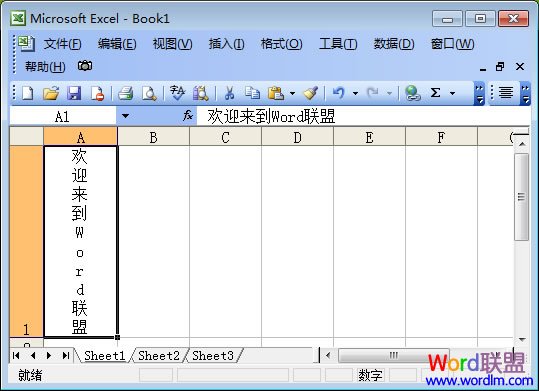Select column B header

click(x=153, y=137)
